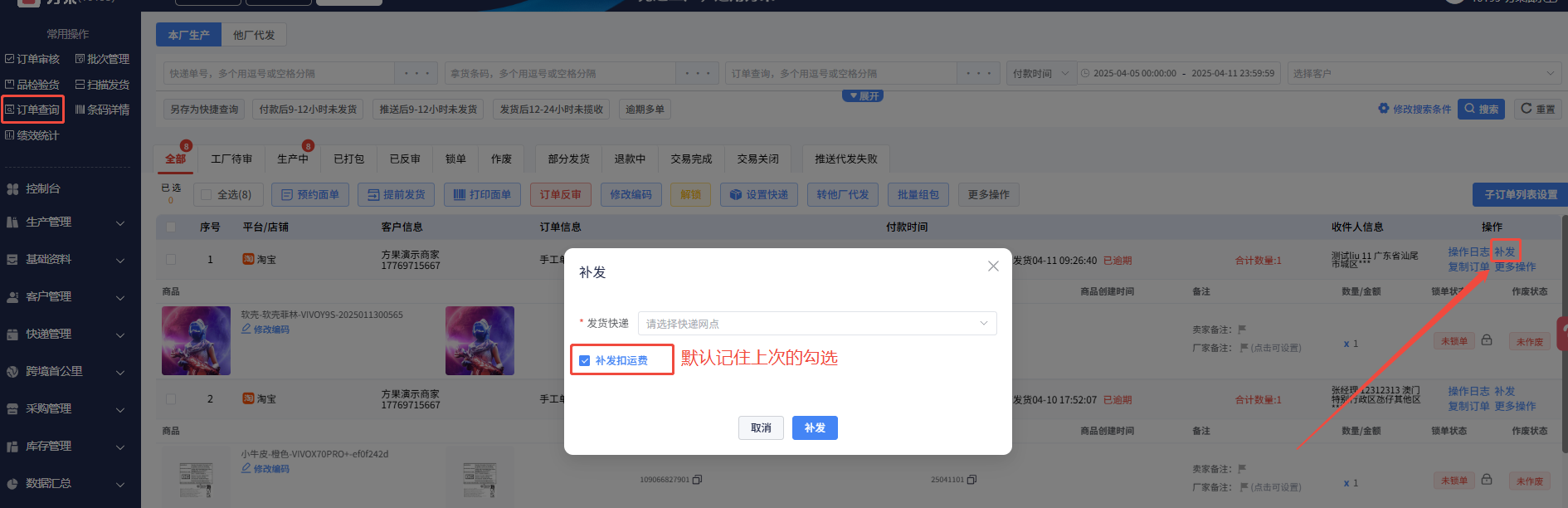The image size is (1568, 508).
Task: Copy code 25041101
Action: 971,479
